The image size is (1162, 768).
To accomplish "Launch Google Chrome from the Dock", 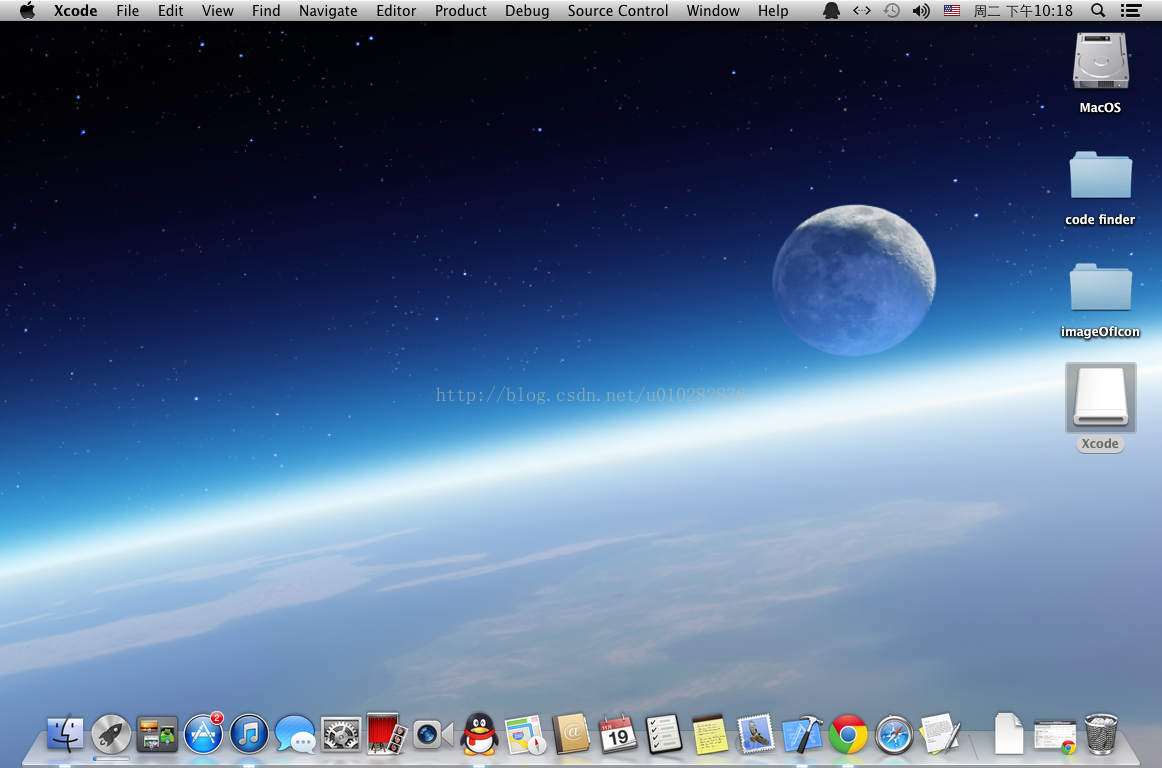I will (848, 735).
